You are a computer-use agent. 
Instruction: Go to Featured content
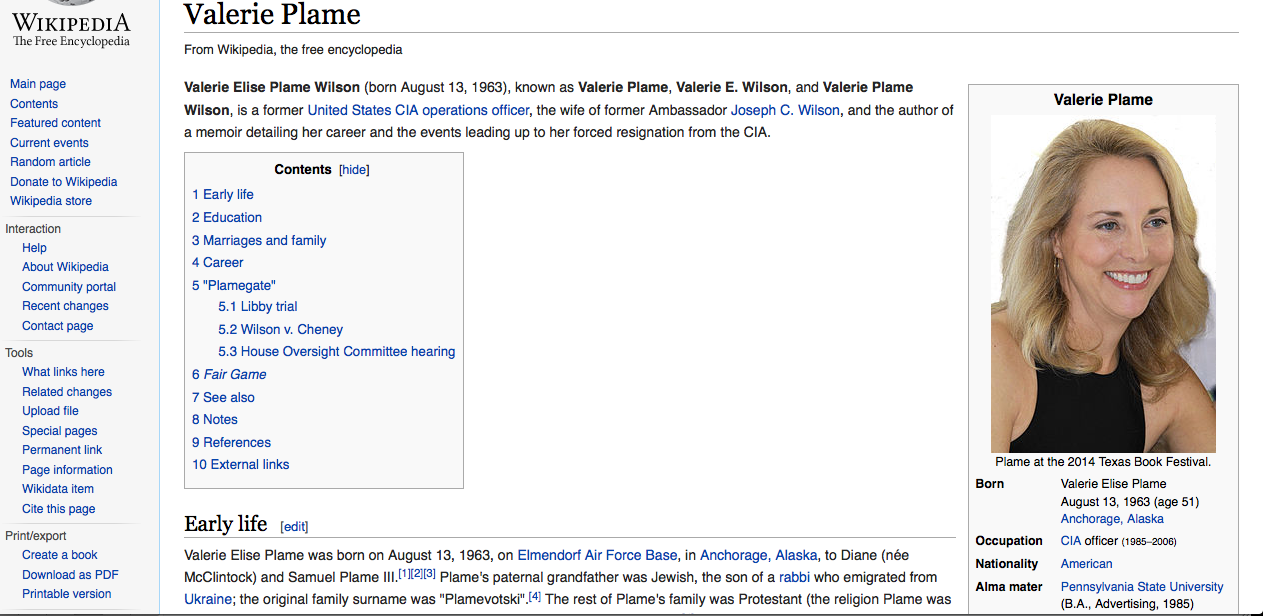[56, 123]
